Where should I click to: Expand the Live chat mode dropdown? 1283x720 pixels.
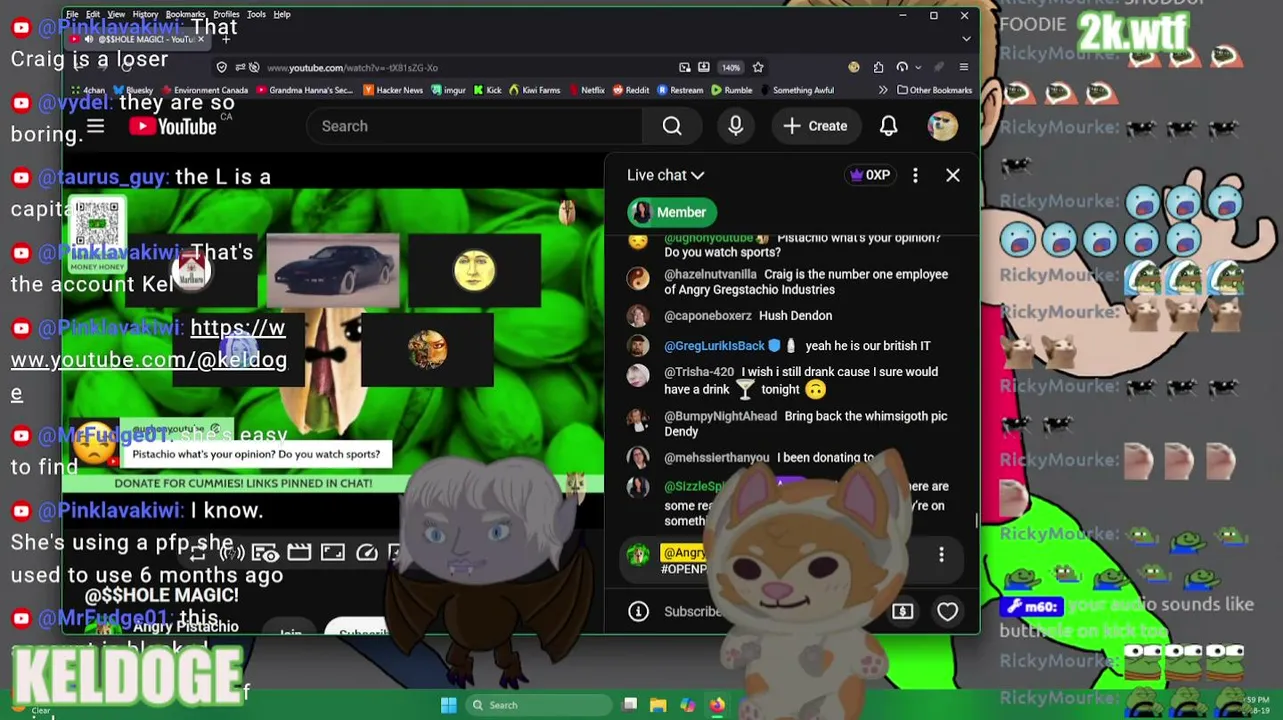[x=665, y=175]
